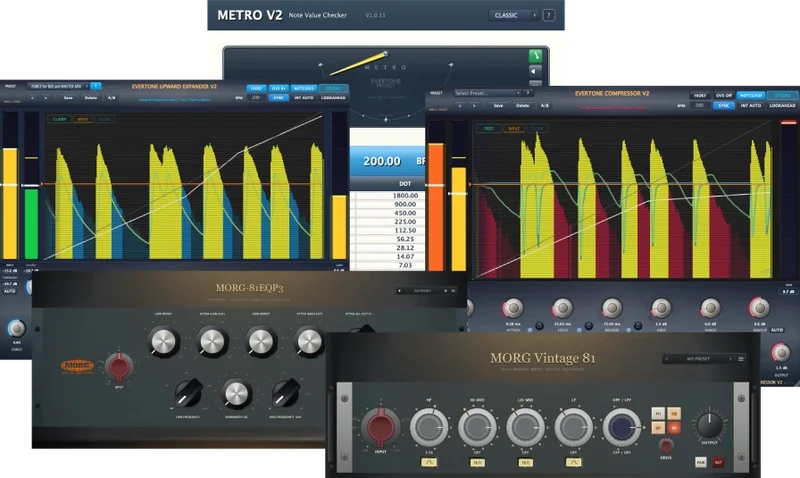Click the HOLD knob in Compressor V2

(562, 308)
